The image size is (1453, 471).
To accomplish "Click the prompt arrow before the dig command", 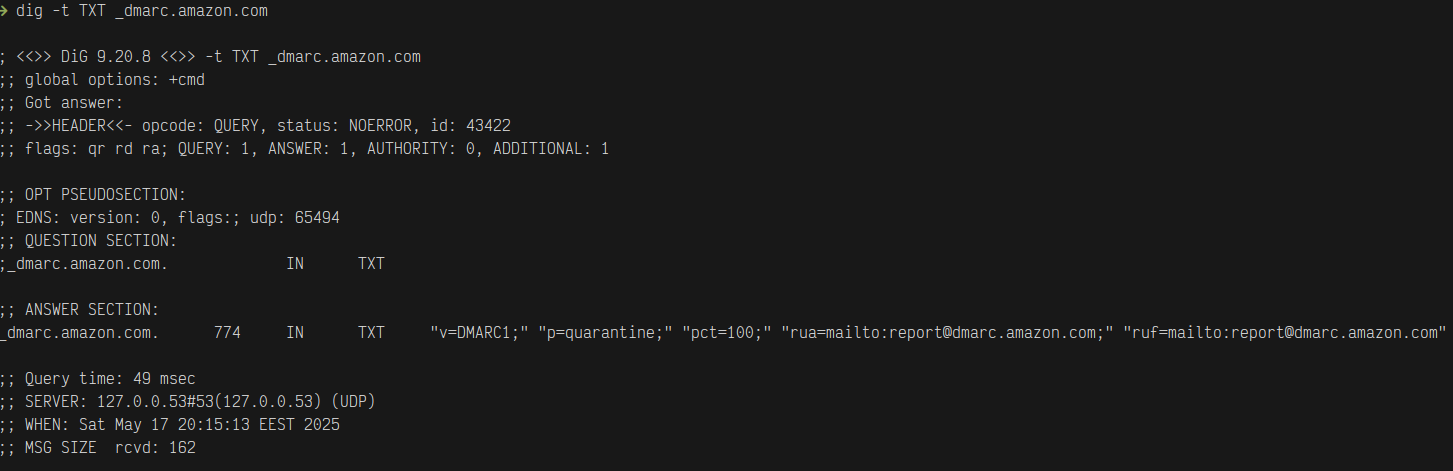I will 5,12.
